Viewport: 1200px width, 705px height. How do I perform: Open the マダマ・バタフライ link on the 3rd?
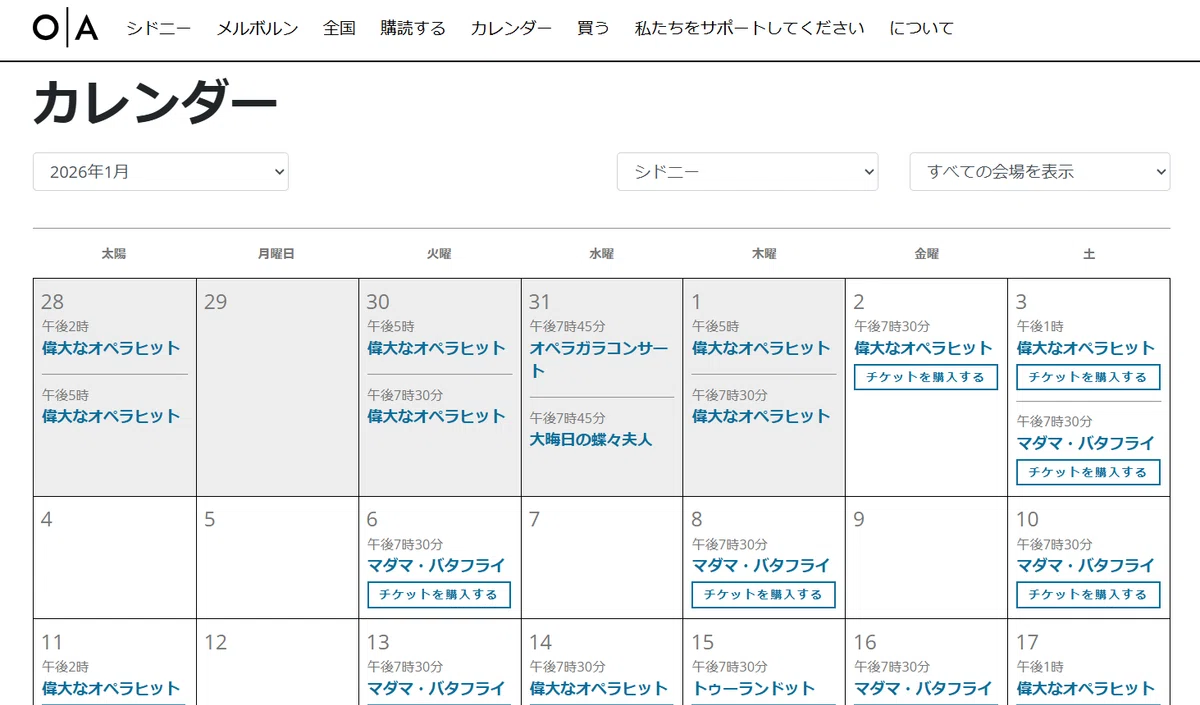coord(1086,443)
